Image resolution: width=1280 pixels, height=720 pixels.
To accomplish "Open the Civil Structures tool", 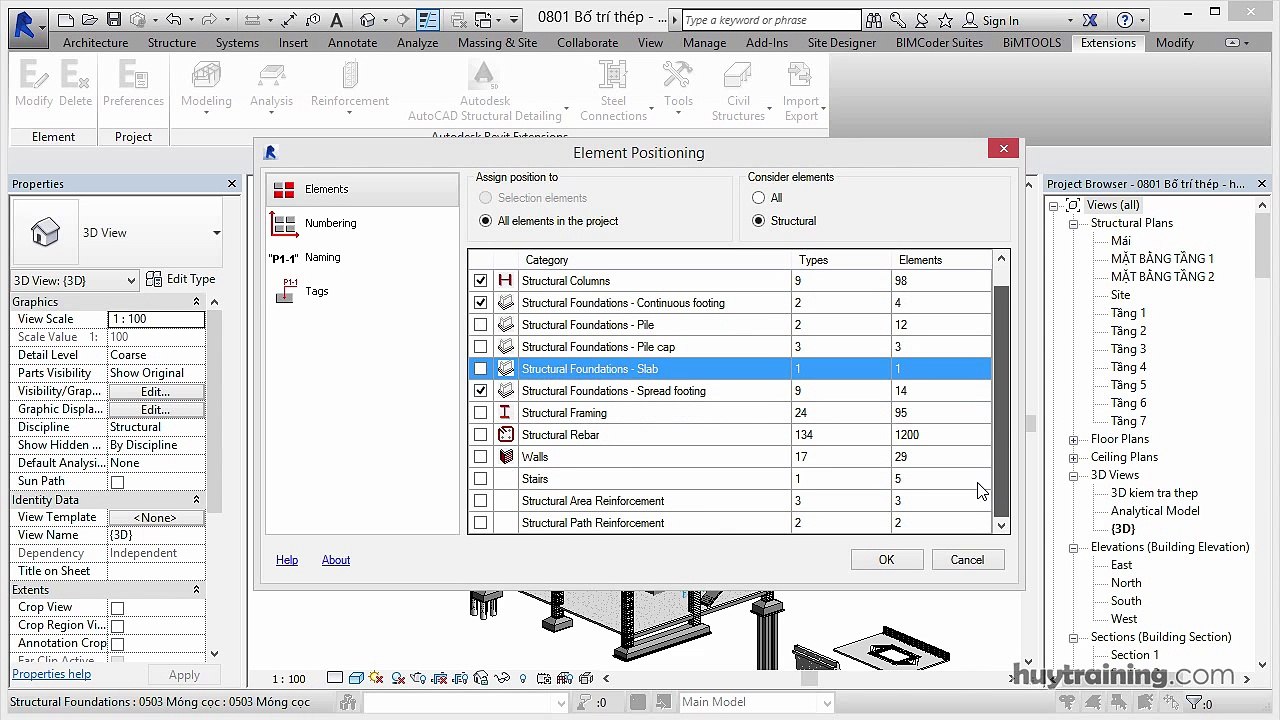I will click(738, 91).
